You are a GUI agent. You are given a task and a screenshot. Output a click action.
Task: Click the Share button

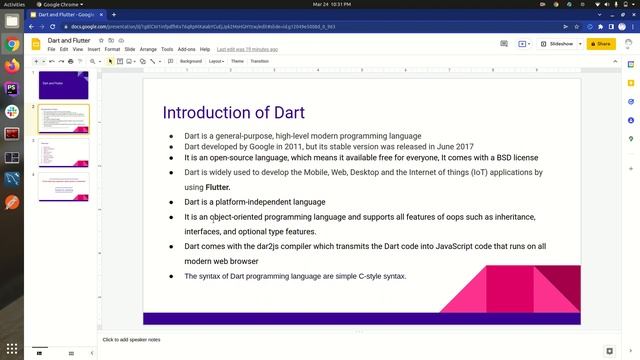601,44
